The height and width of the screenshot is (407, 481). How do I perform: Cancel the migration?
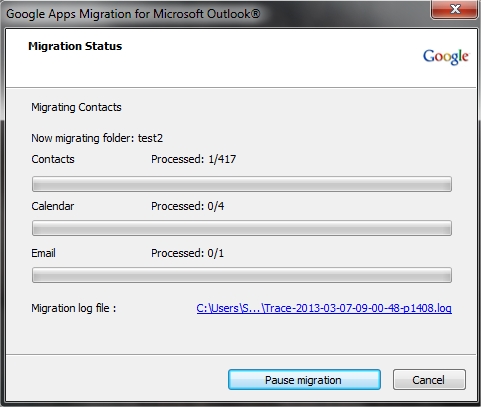tap(429, 380)
